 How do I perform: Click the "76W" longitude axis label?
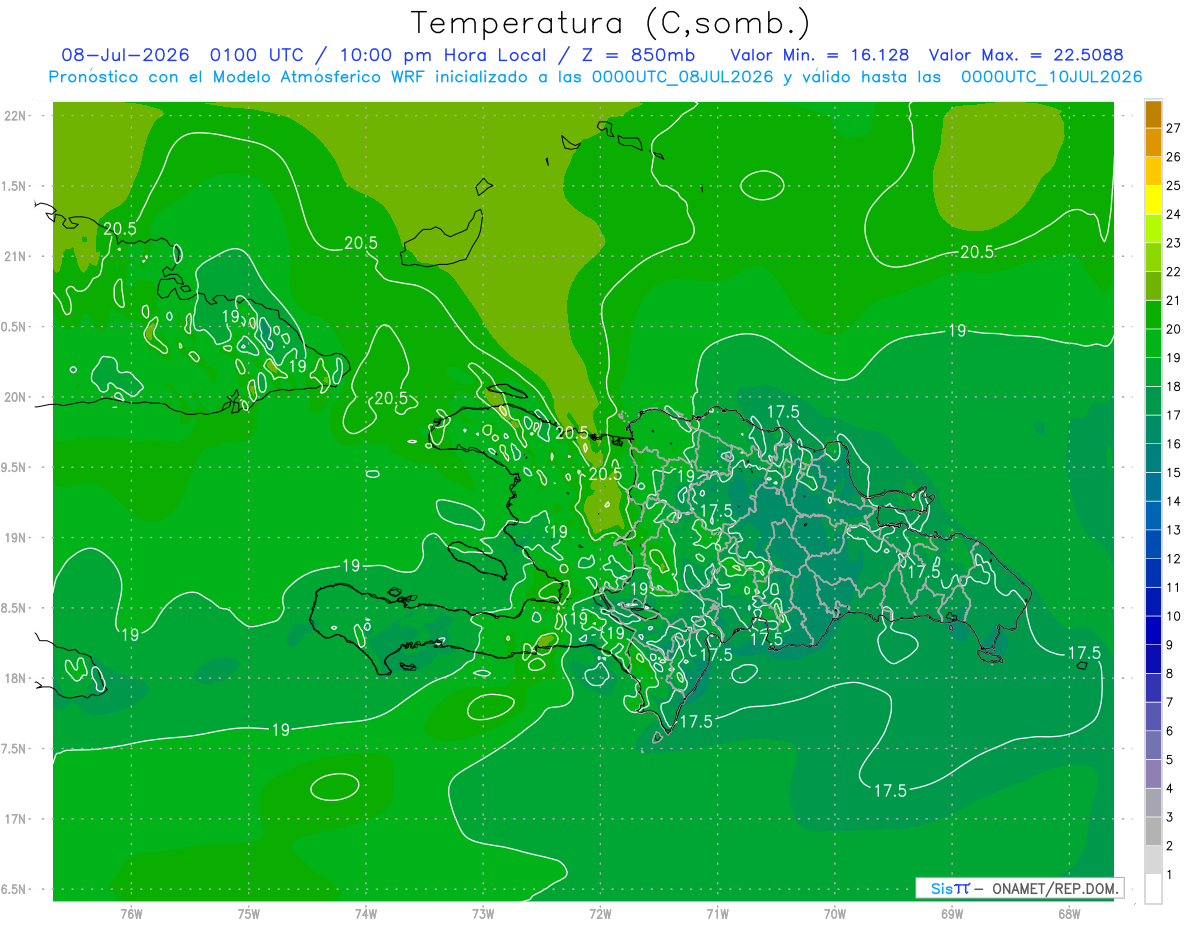pos(131,914)
